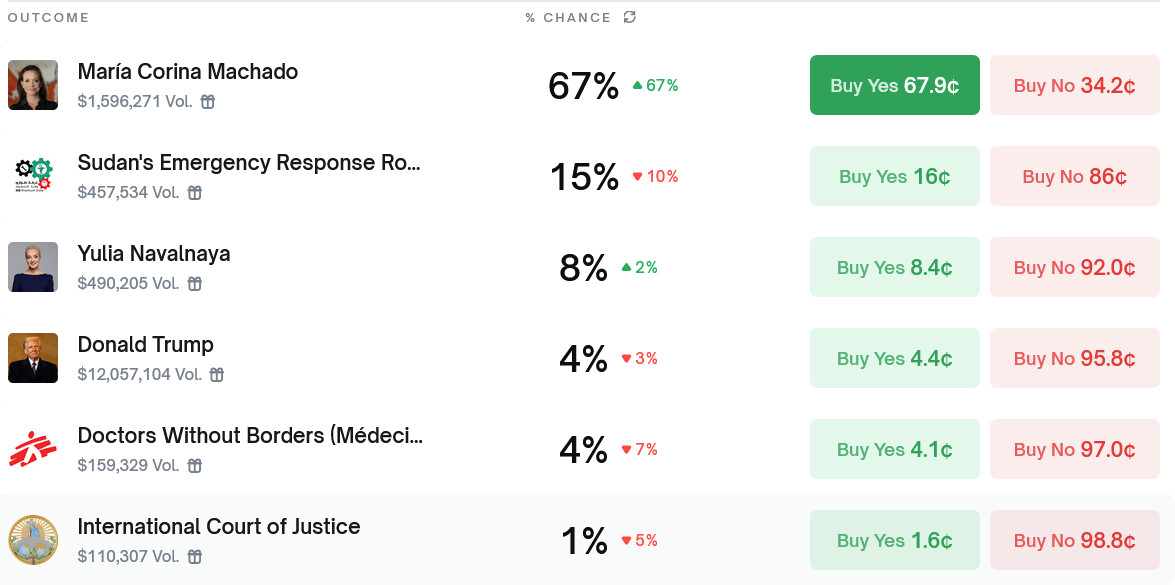Screen dimensions: 1175x585
Task: Choose Buy No 97.0¢ for Doctors Without Borders
Action: (1074, 449)
